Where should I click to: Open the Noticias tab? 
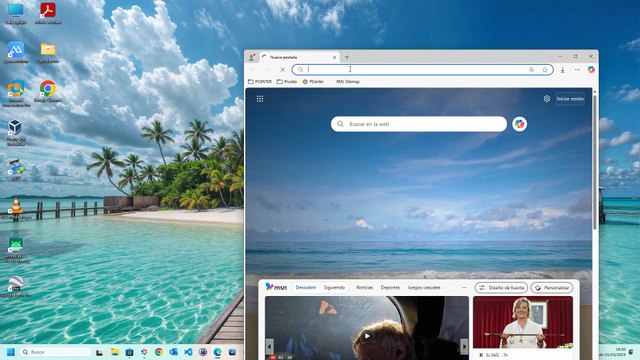tap(364, 288)
